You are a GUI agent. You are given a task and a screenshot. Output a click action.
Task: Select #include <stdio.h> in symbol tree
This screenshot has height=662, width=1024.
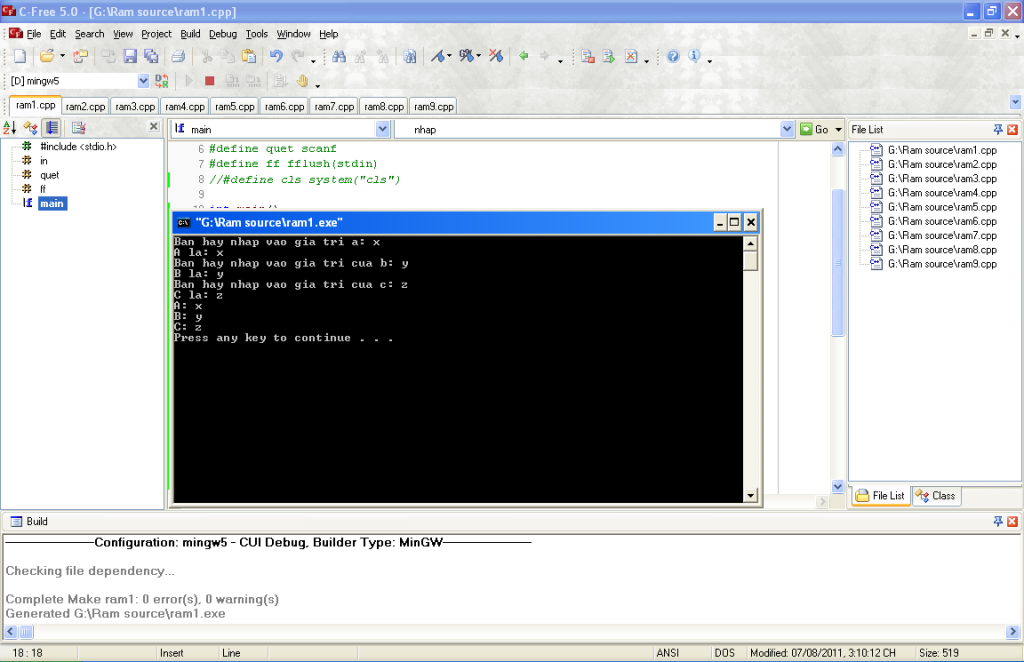[x=78, y=147]
